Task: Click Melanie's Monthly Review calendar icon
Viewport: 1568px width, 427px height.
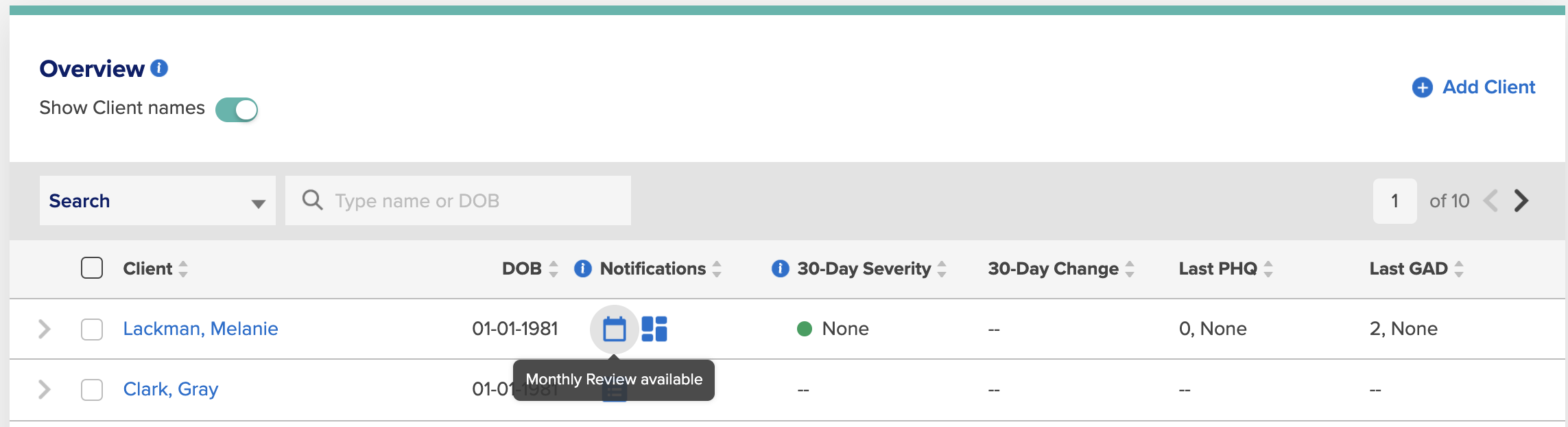Action: [615, 330]
